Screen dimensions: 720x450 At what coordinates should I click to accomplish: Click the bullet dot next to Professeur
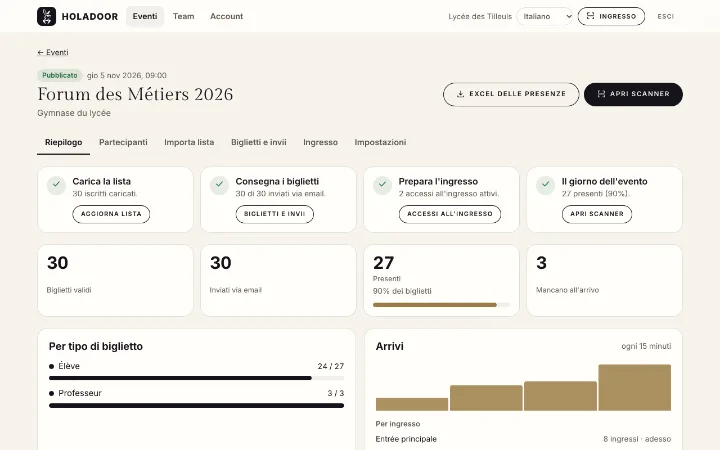coord(51,394)
